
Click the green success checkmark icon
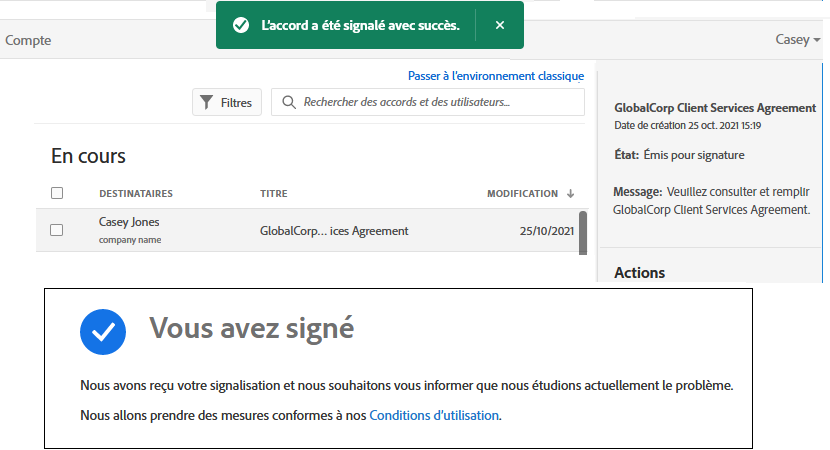(x=241, y=25)
